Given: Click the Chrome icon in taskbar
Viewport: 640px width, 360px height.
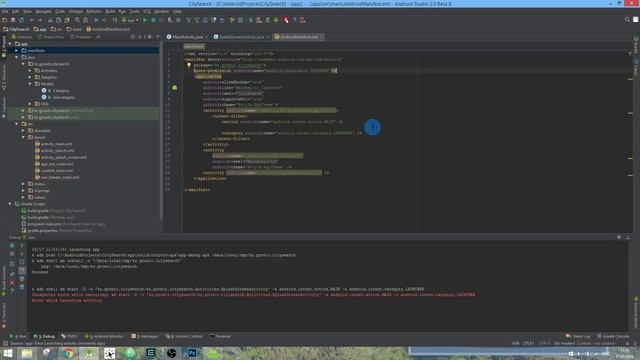Looking at the screenshot, I should pyautogui.click(x=68, y=353).
